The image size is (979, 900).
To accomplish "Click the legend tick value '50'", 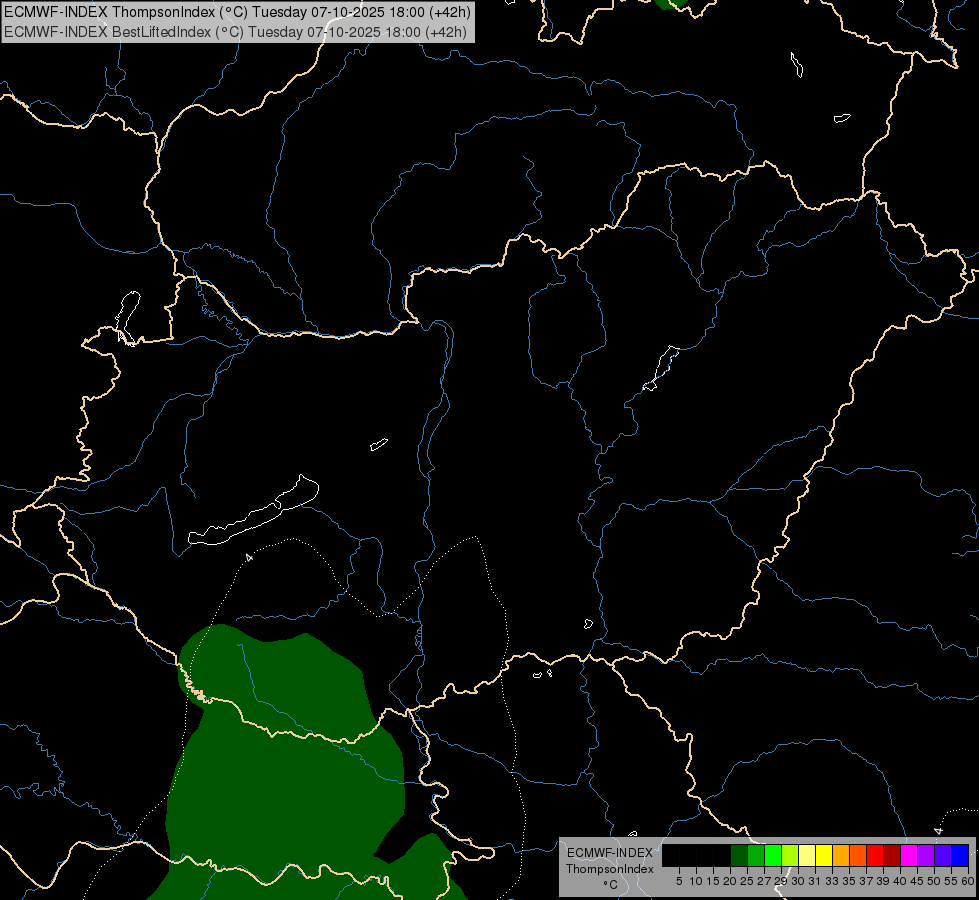I will click(x=934, y=881).
